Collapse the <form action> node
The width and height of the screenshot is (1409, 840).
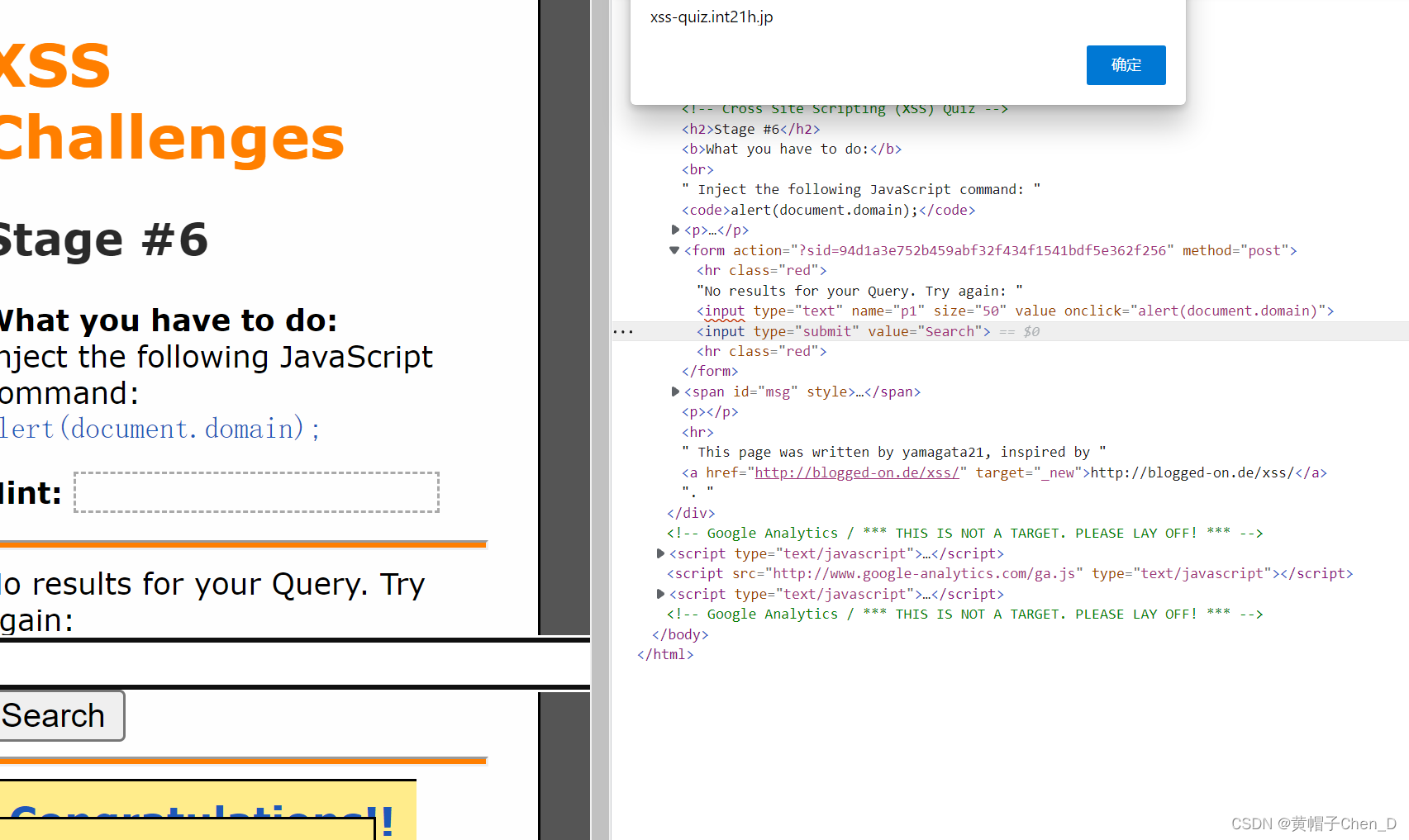674,250
